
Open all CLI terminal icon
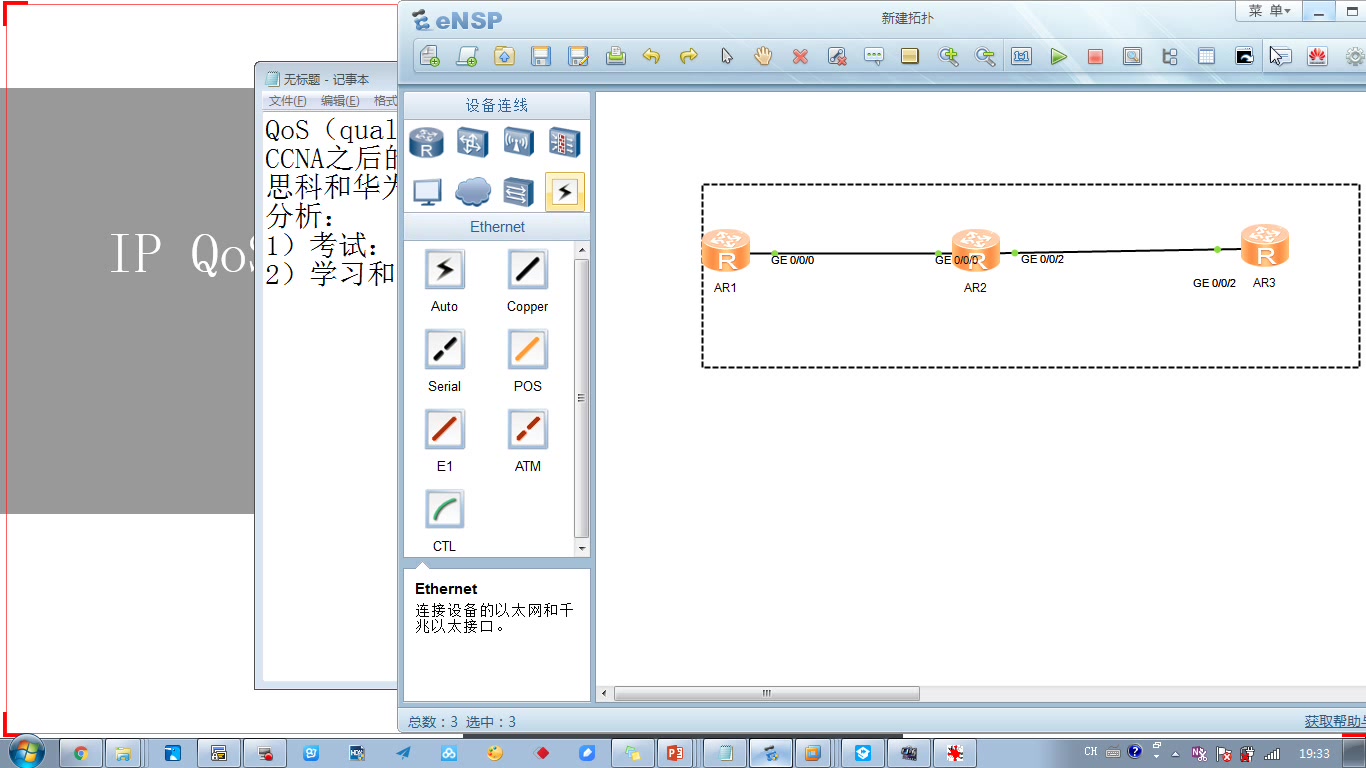coord(1244,57)
